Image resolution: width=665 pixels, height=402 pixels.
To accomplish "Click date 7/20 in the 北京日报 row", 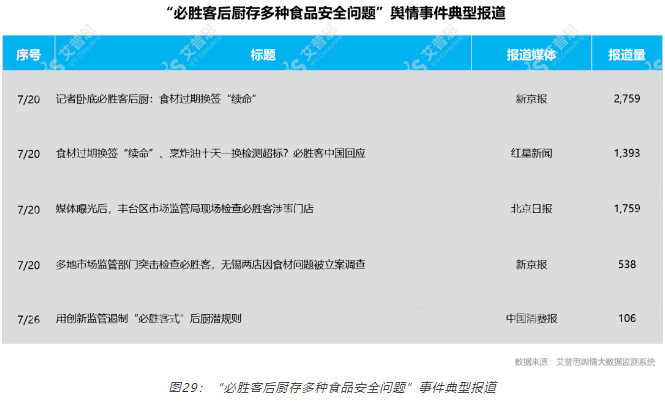I will point(29,210).
